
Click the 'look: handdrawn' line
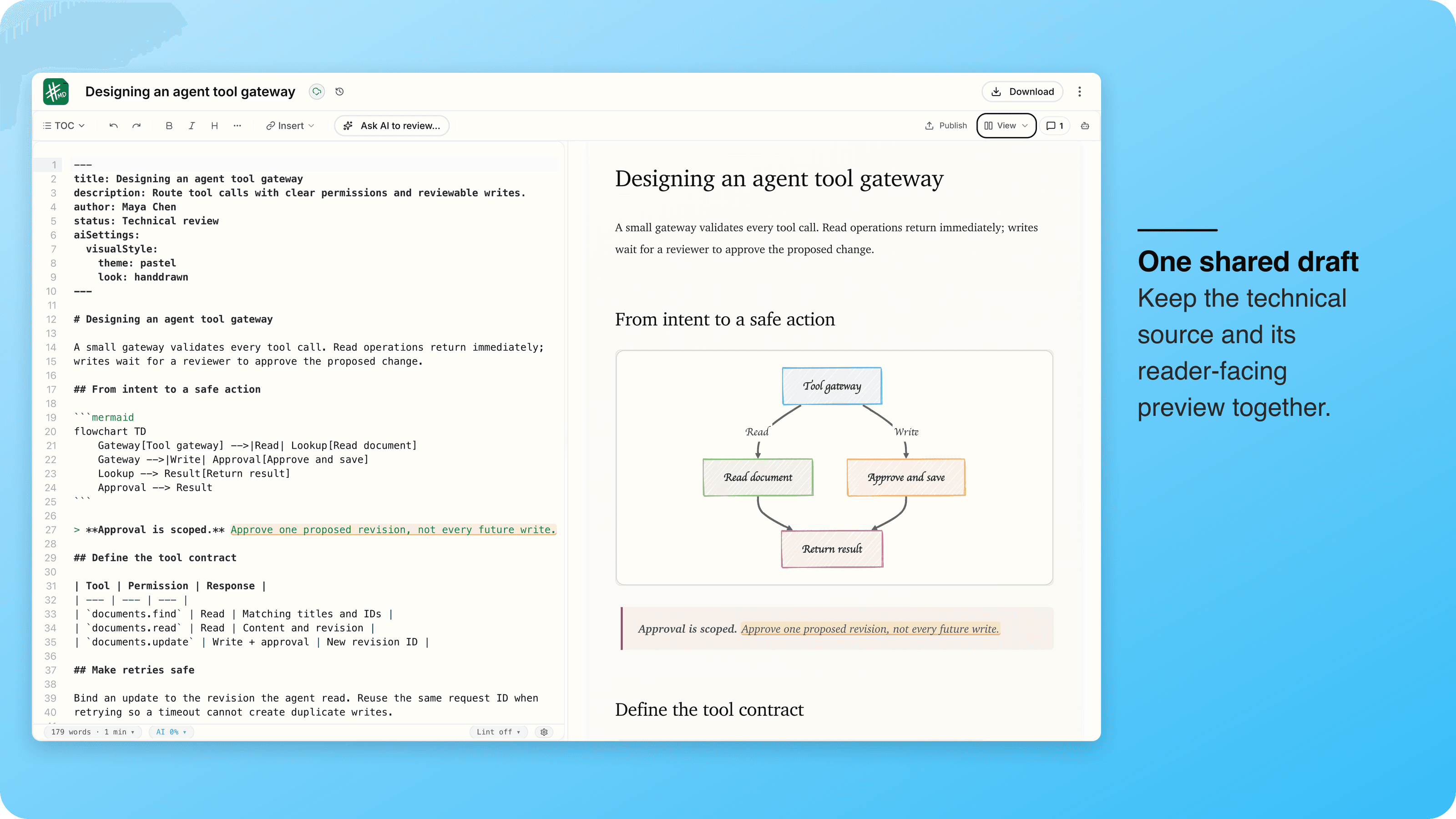143,278
